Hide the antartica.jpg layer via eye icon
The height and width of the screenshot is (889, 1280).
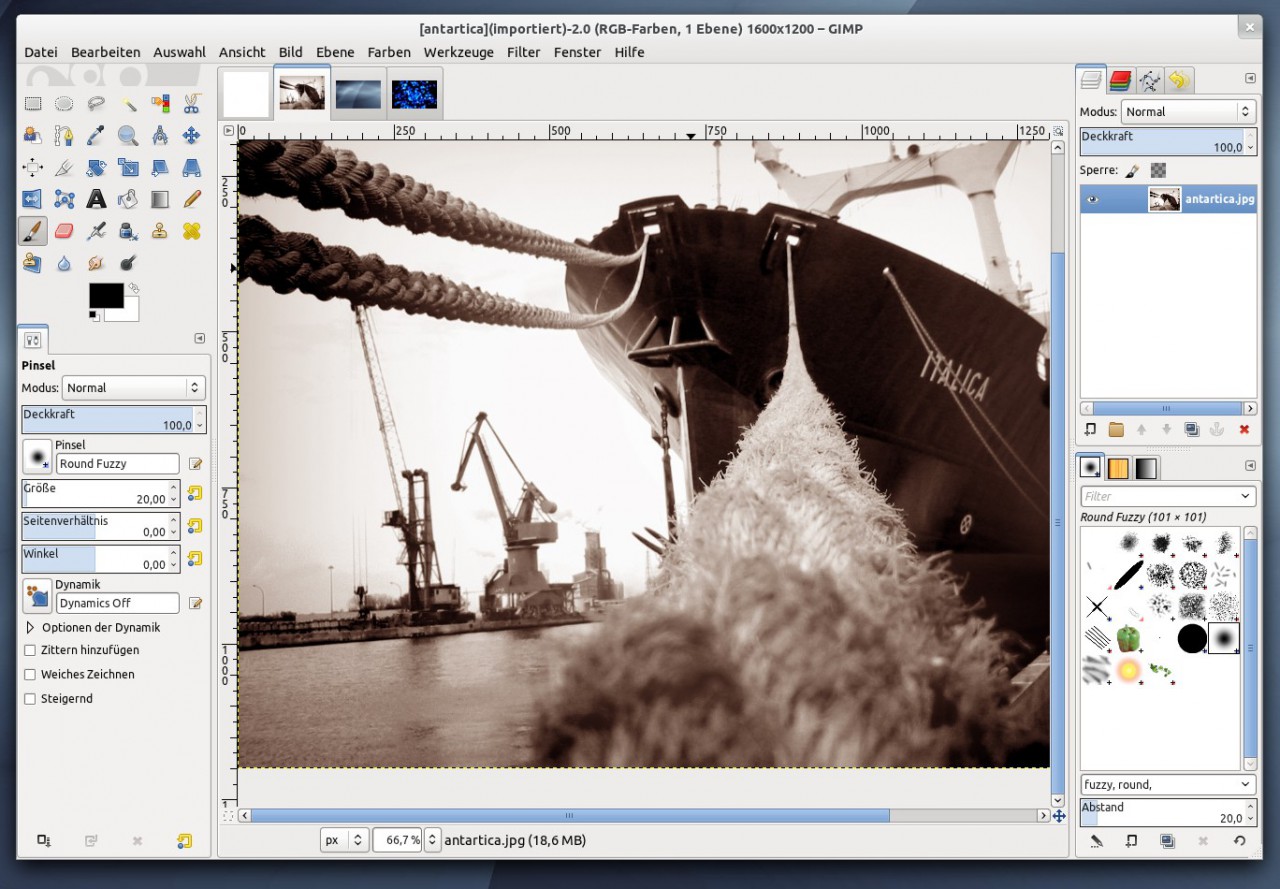(x=1093, y=199)
